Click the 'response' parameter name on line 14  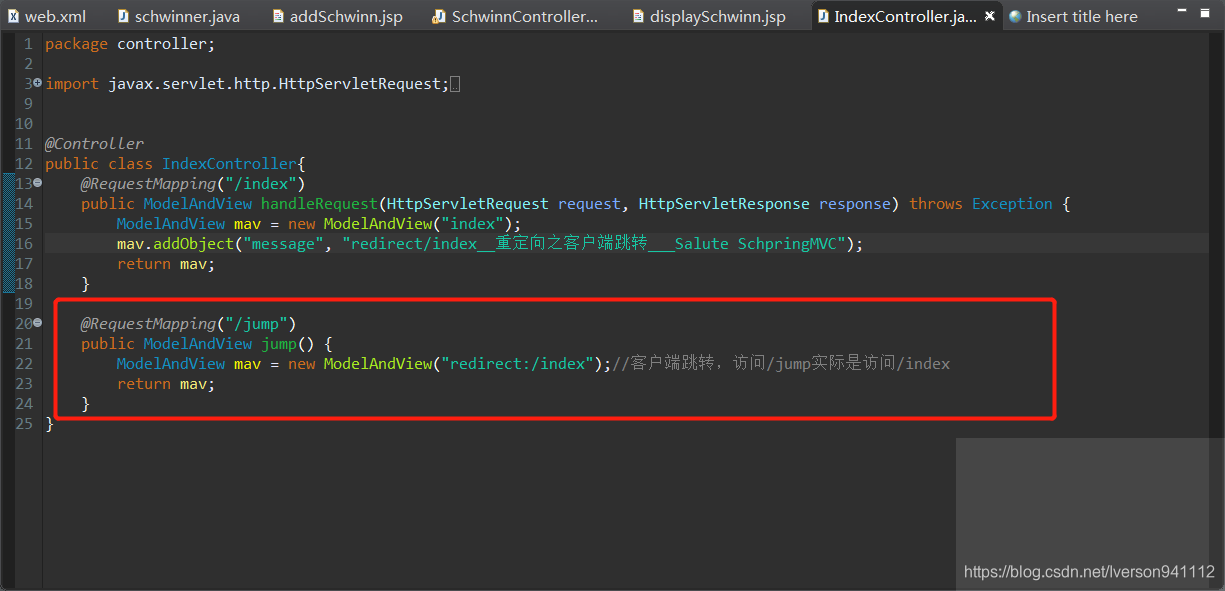(855, 204)
